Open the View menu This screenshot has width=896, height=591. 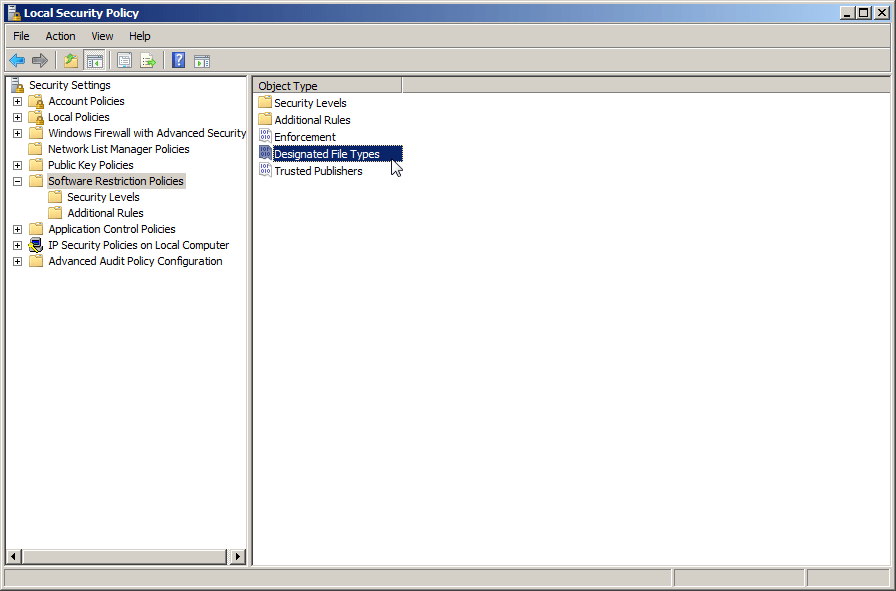coord(102,36)
